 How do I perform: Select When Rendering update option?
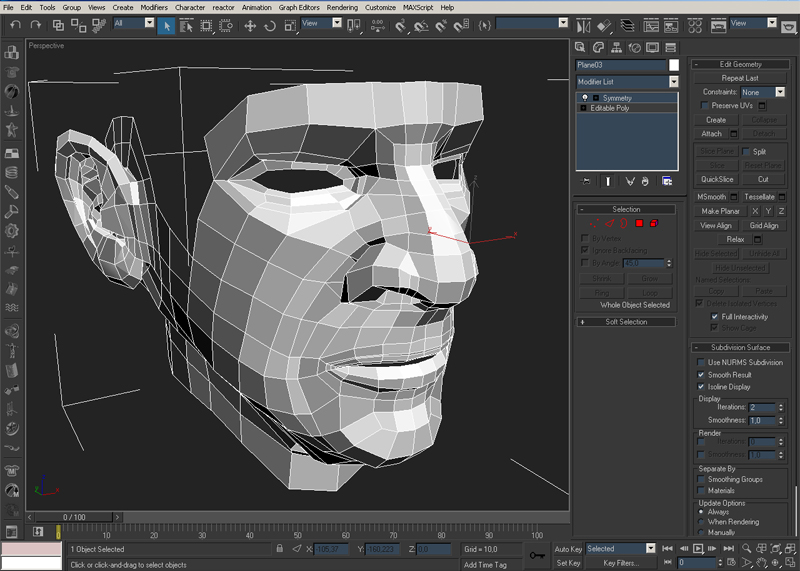701,522
